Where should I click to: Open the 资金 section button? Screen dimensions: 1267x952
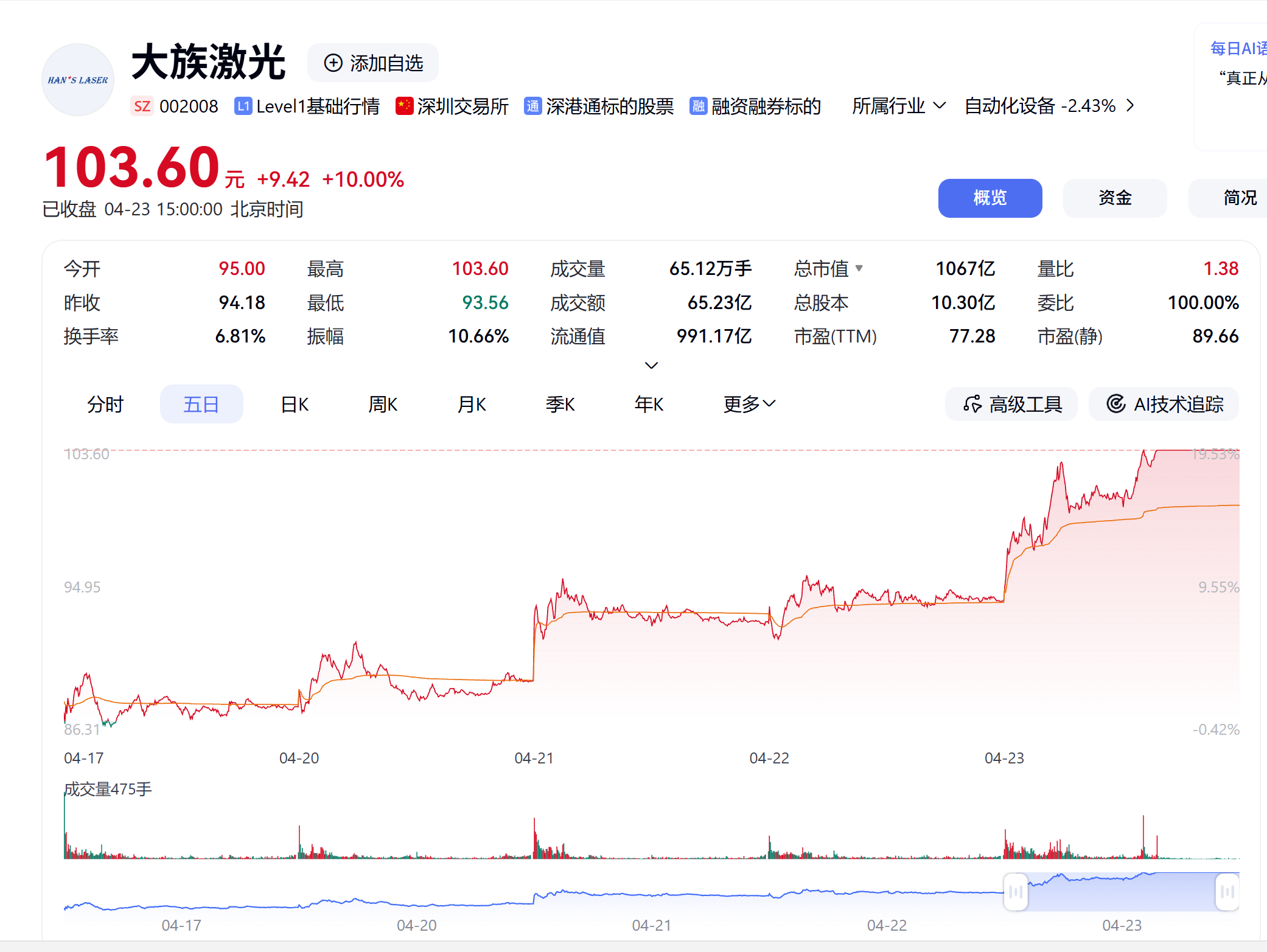coord(1114,198)
